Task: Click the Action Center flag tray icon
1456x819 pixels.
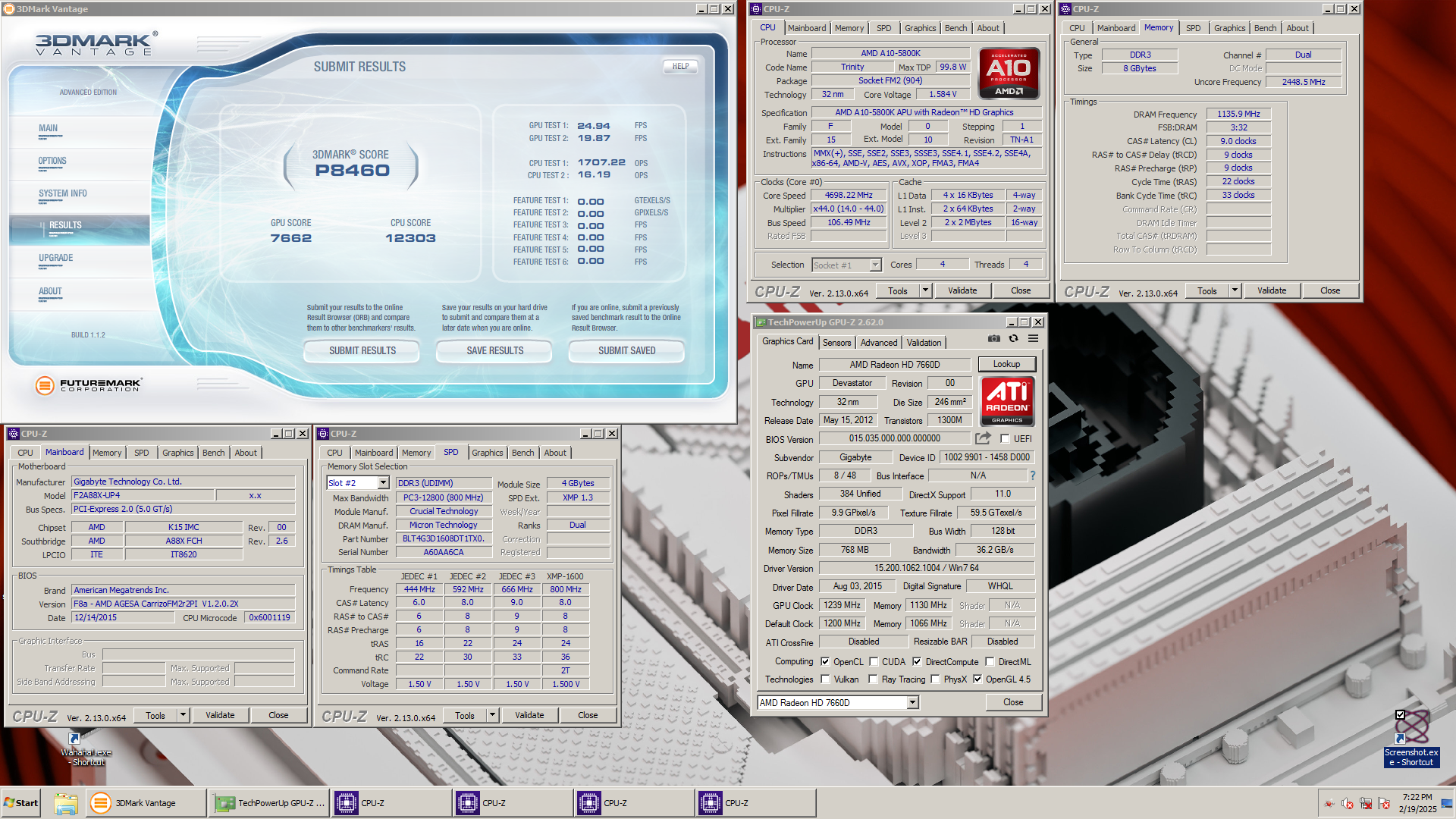Action: [x=1384, y=803]
